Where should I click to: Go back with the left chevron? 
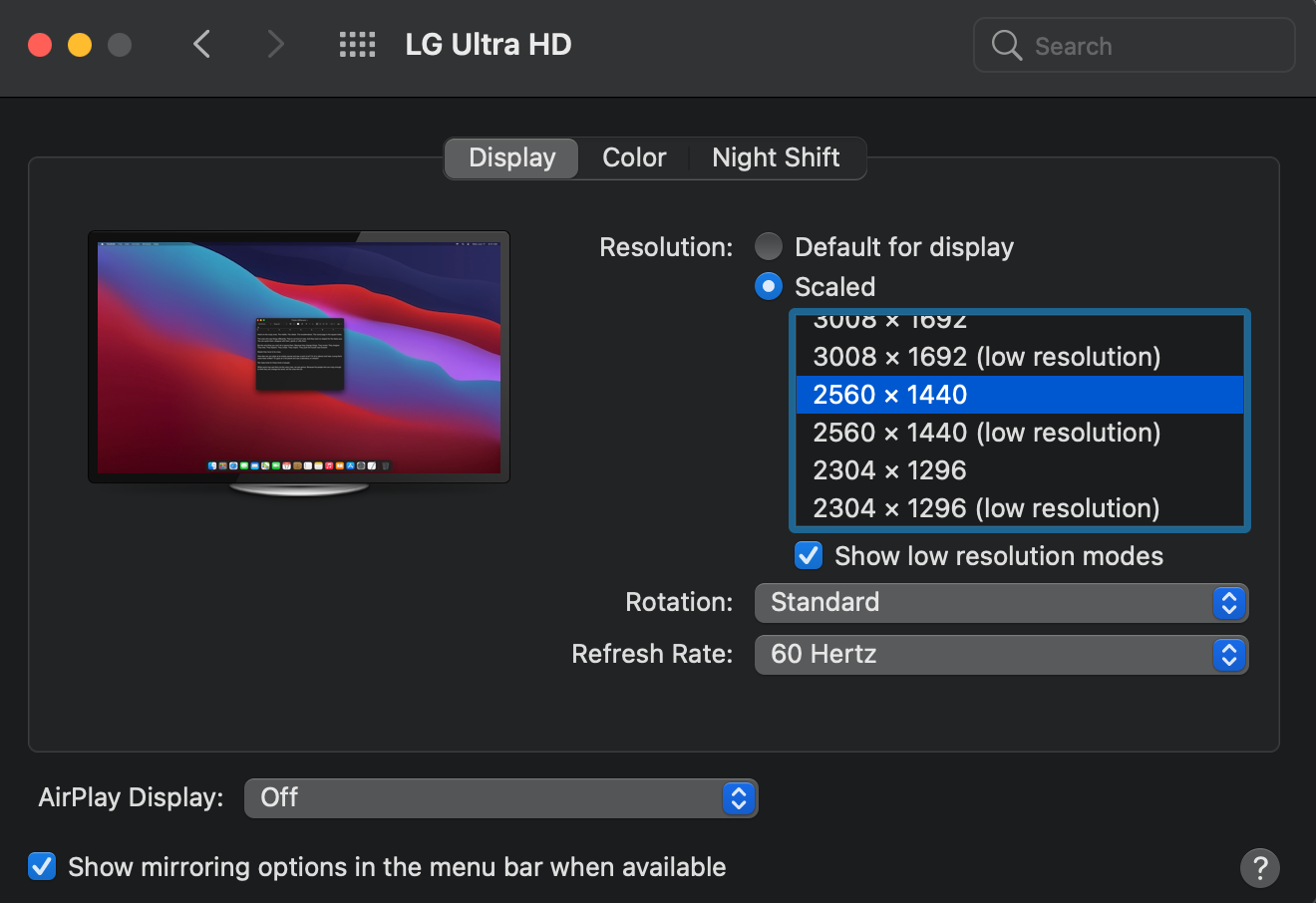click(202, 45)
